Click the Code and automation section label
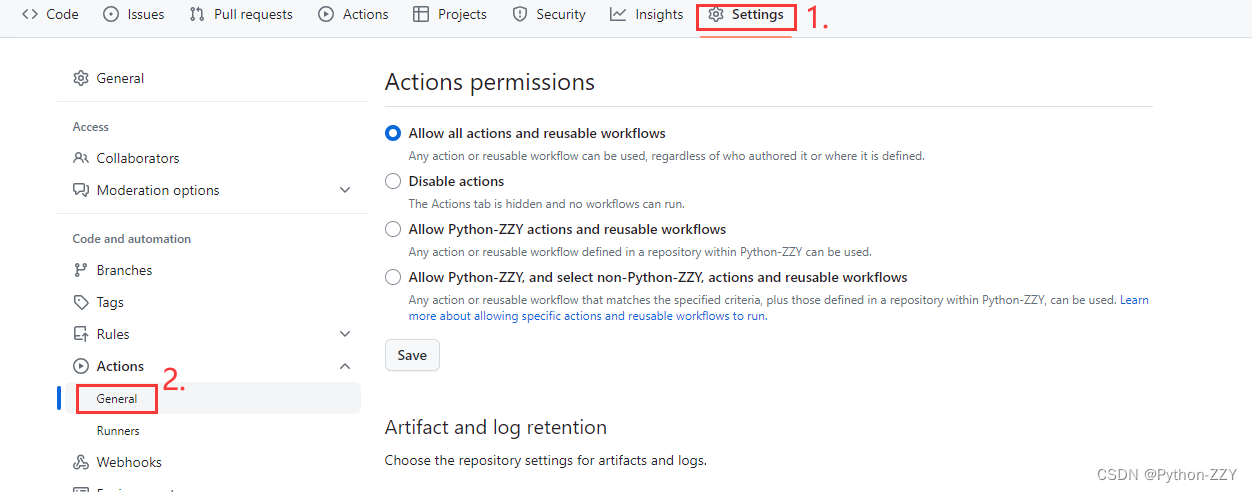This screenshot has width=1252, height=492. click(132, 239)
